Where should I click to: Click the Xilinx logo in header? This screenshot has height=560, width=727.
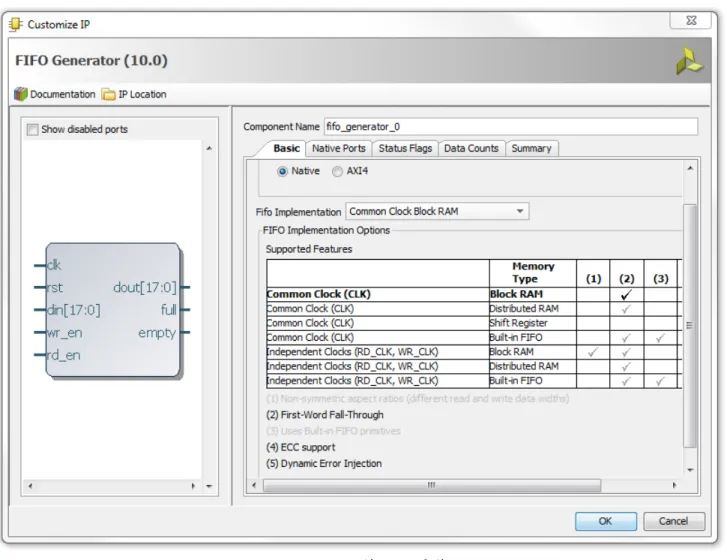[x=689, y=61]
